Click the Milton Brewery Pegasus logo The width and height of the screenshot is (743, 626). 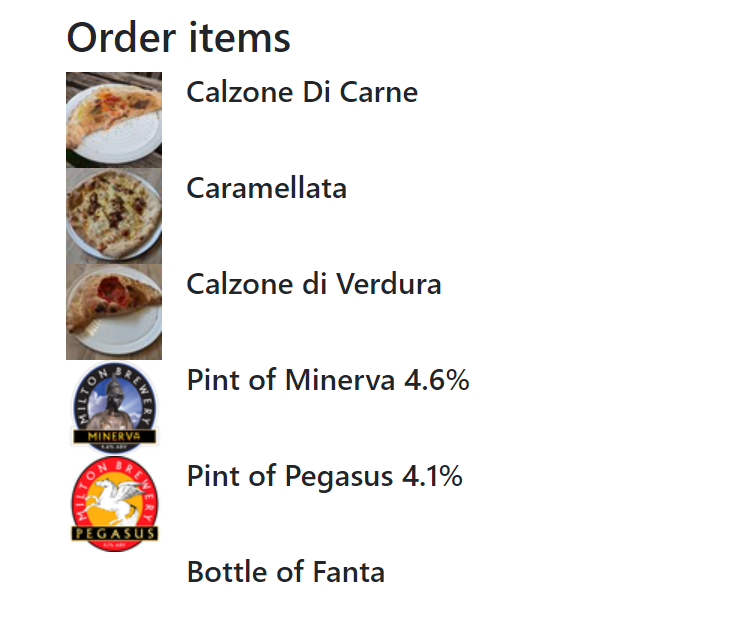pyautogui.click(x=114, y=503)
